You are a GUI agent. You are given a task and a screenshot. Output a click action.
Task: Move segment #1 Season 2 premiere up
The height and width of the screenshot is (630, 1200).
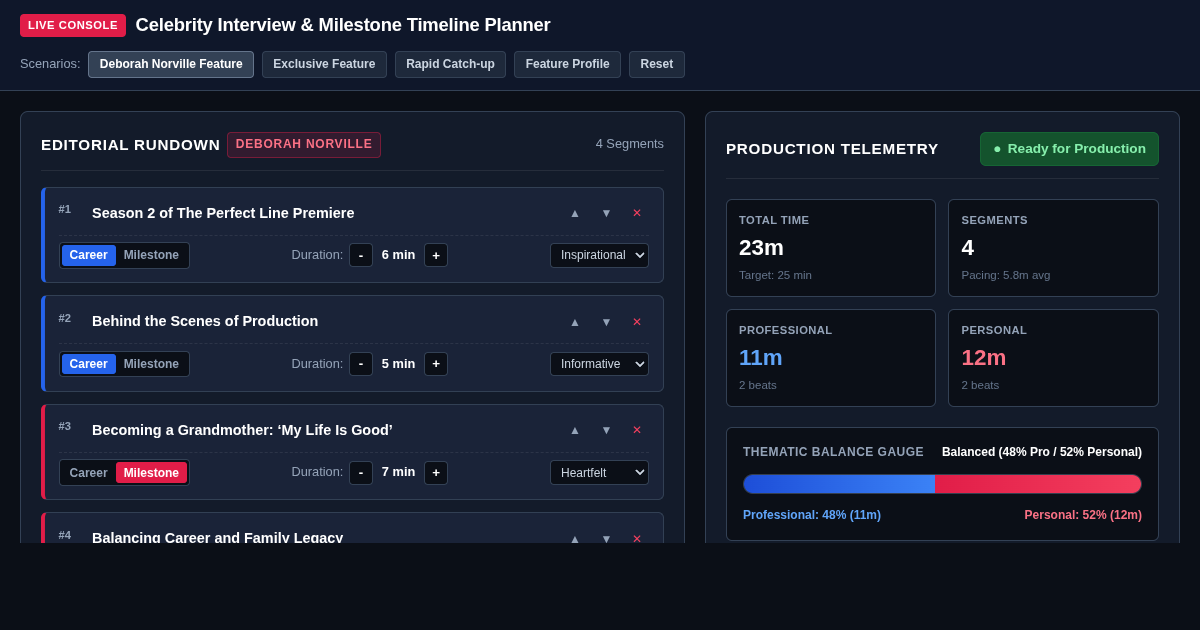coord(575,213)
